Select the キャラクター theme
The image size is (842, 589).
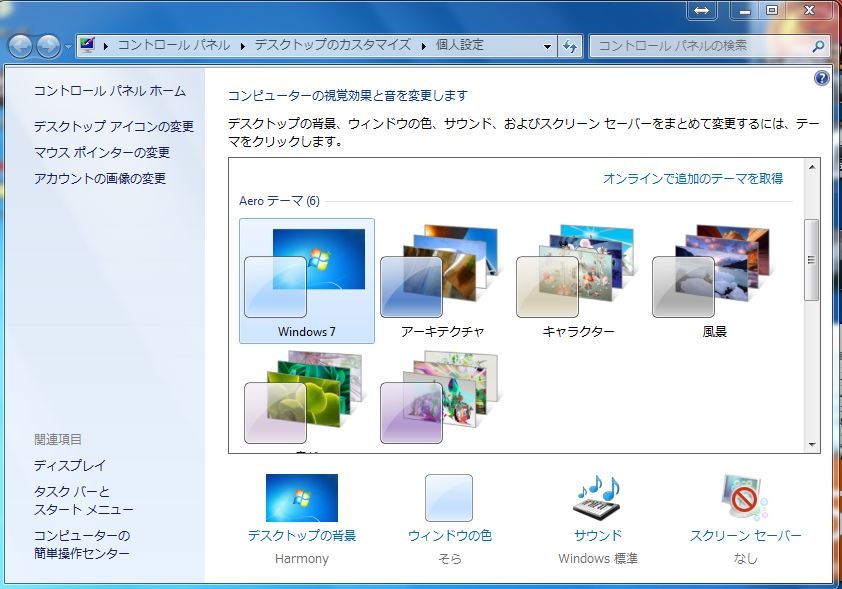coord(578,281)
